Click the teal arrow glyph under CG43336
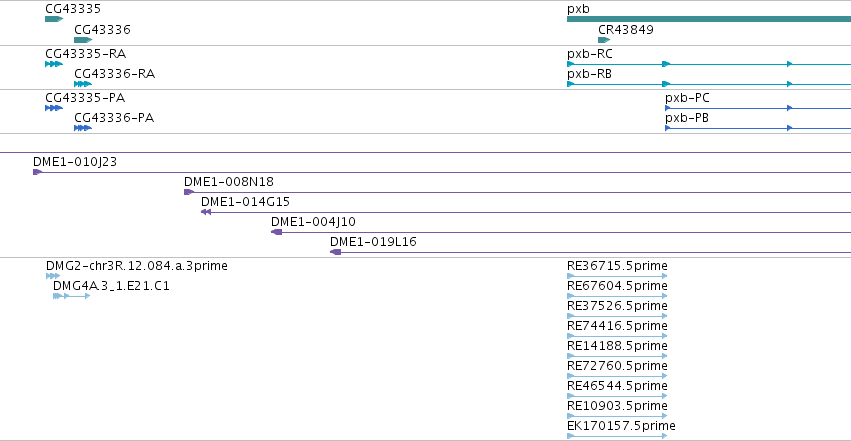This screenshot has height=441, width=851. (83, 40)
